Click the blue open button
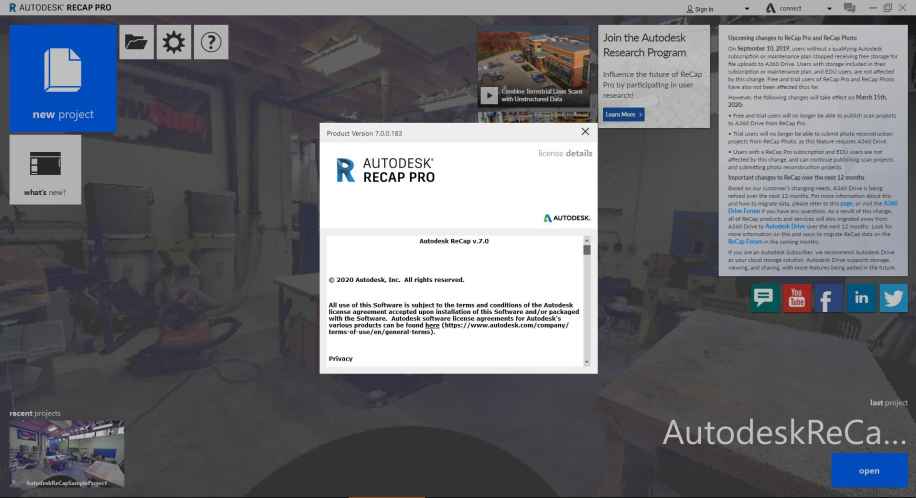The width and height of the screenshot is (916, 498). pos(869,470)
